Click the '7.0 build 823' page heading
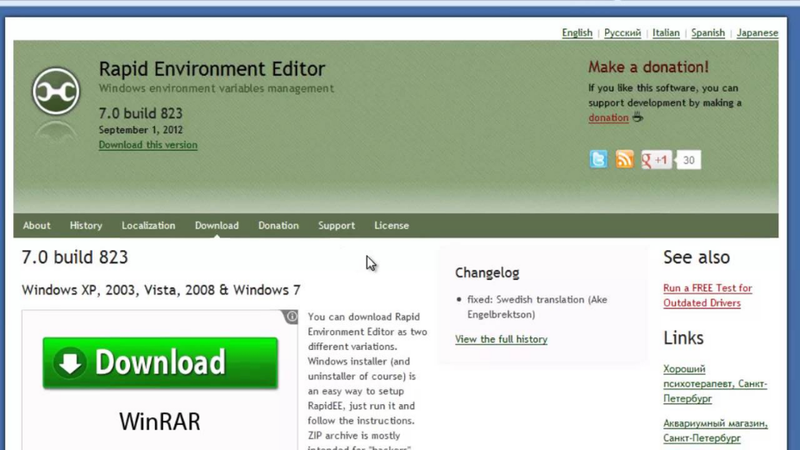Image resolution: width=800 pixels, height=450 pixels. pyautogui.click(x=75, y=257)
